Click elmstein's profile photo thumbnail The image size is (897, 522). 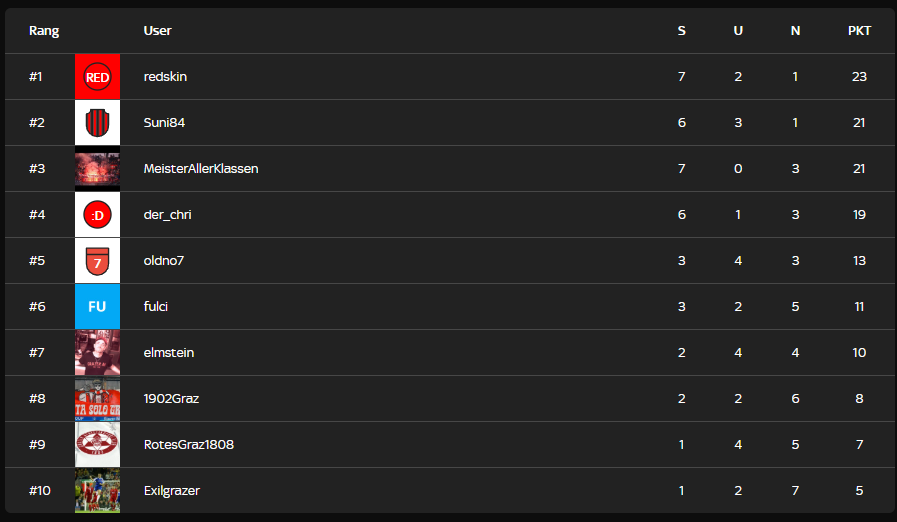coord(97,353)
